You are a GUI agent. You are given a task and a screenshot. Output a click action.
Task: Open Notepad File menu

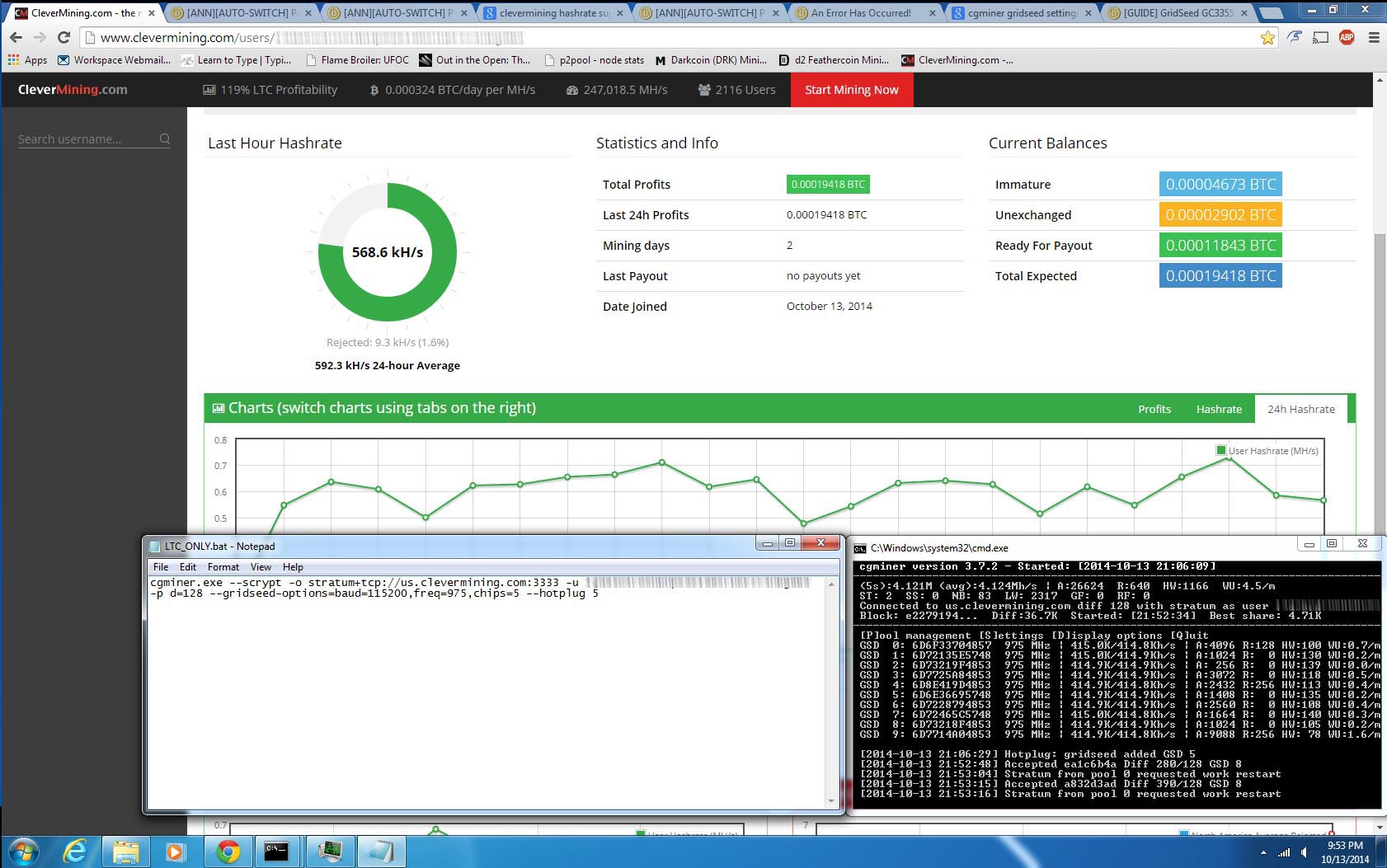pyautogui.click(x=161, y=567)
